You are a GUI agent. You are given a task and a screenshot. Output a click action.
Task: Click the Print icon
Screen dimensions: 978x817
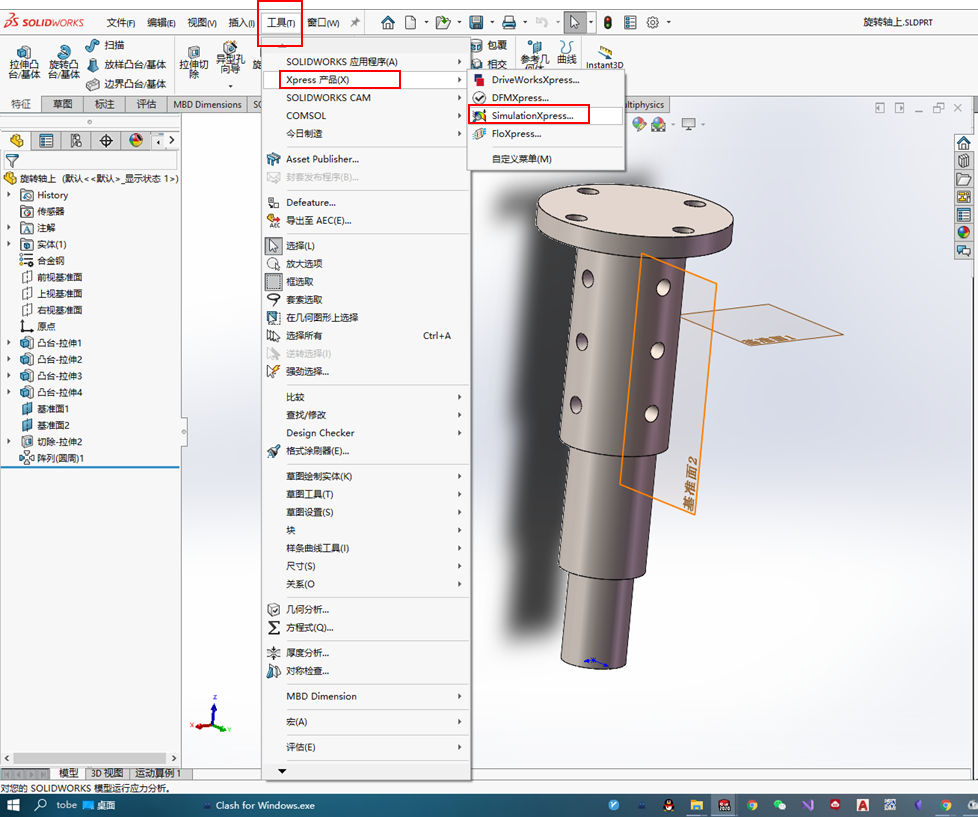[x=509, y=23]
